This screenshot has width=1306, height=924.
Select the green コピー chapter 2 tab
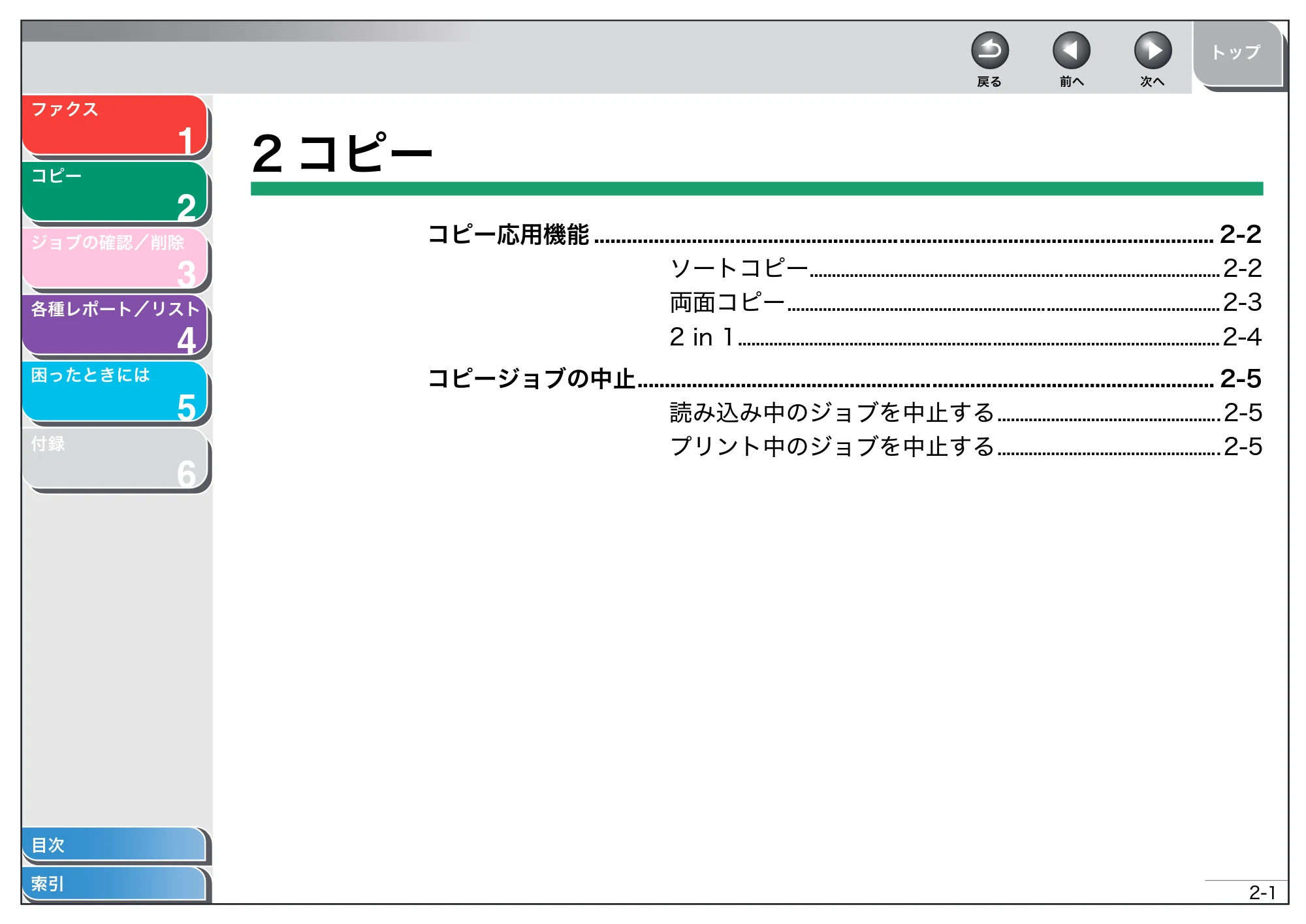point(115,192)
